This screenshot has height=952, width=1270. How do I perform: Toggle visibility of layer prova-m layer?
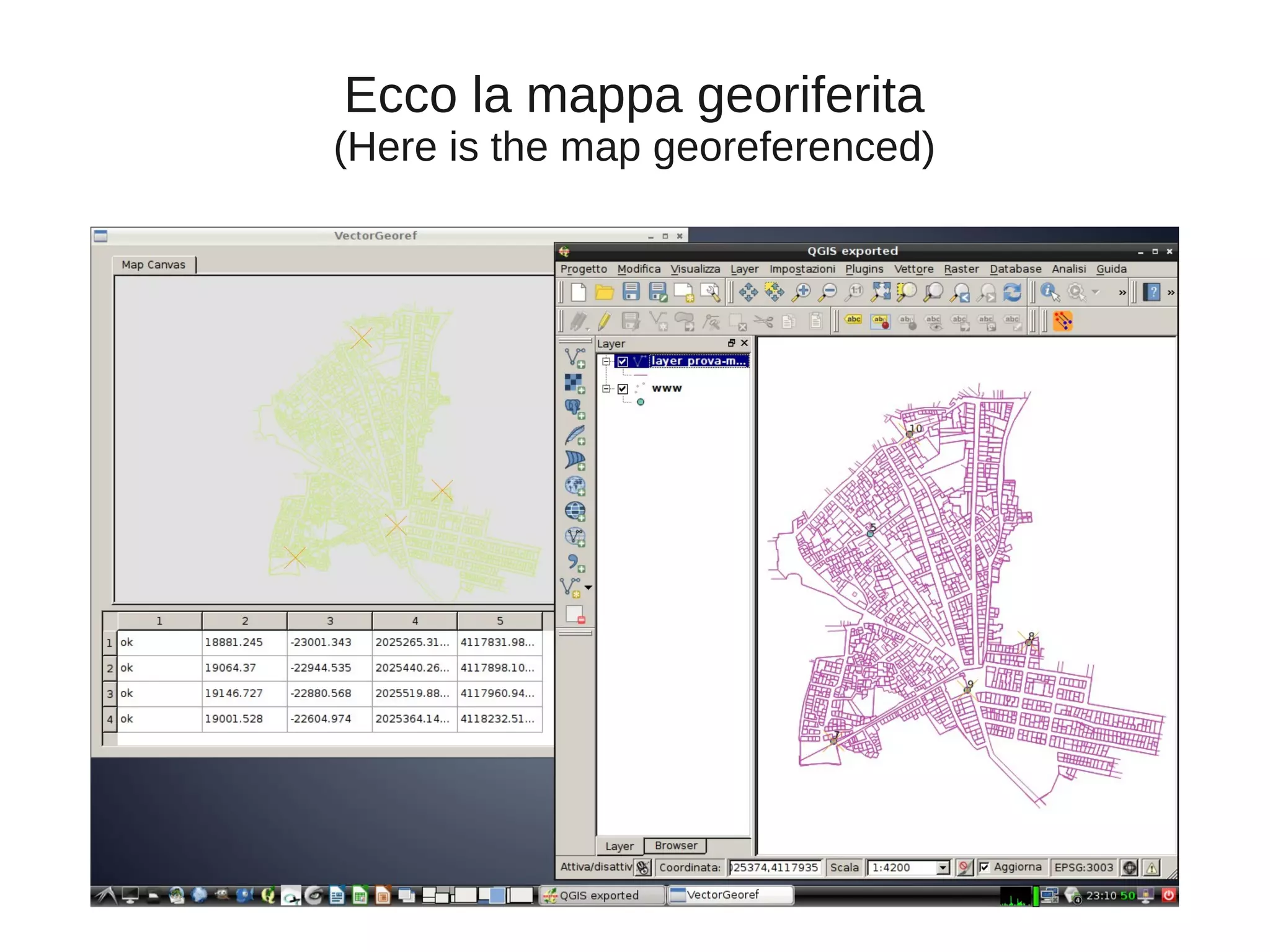point(623,362)
